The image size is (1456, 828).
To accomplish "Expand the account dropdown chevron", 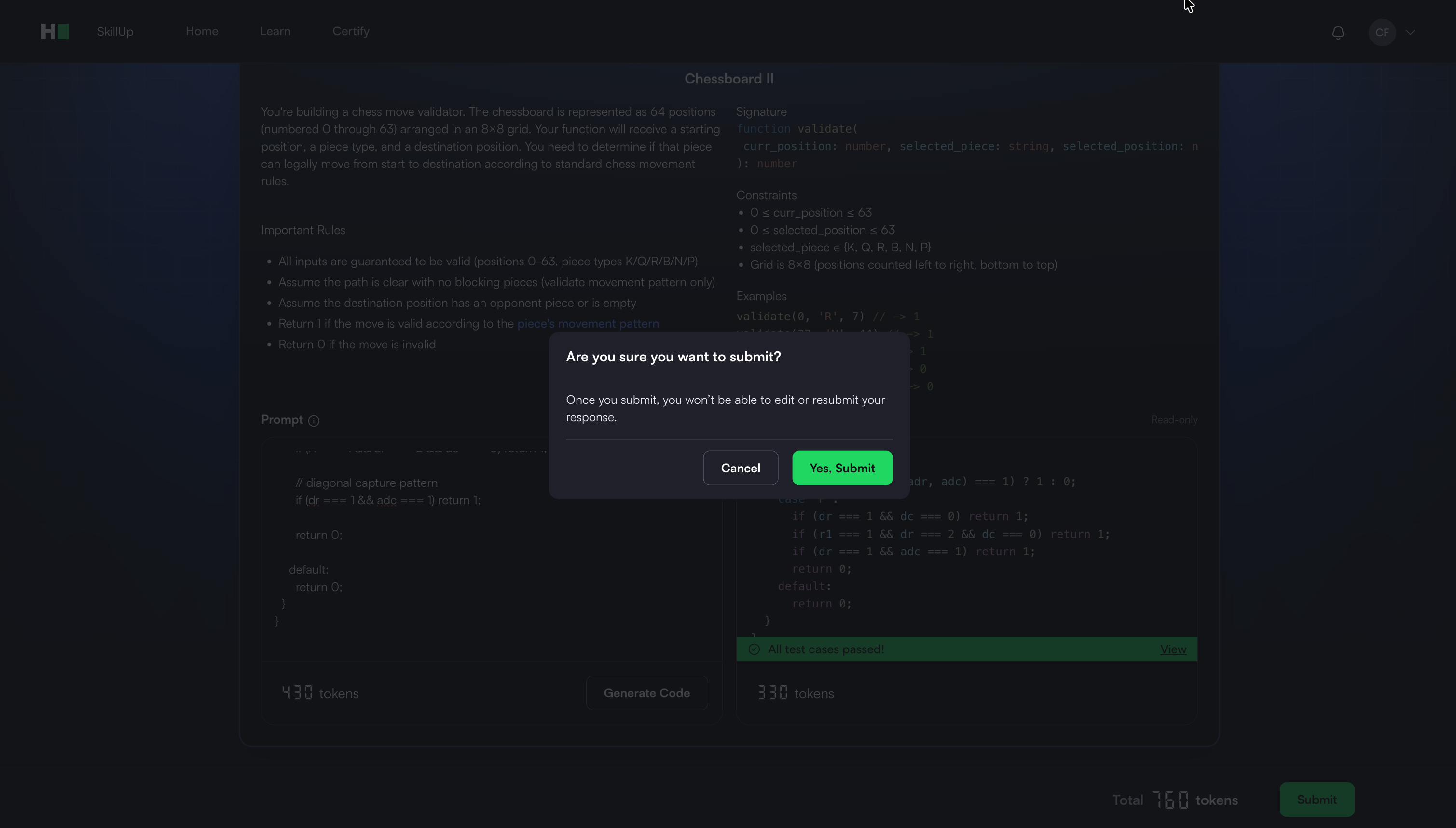I will click(1410, 32).
